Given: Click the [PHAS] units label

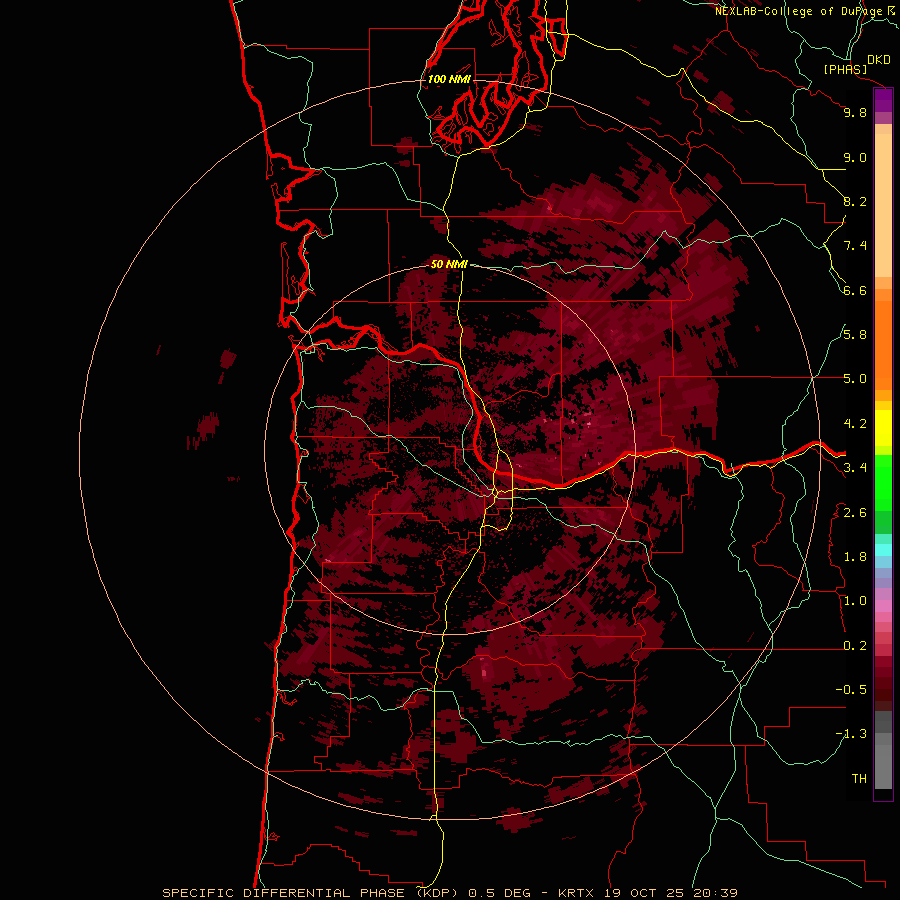Looking at the screenshot, I should click(x=845, y=69).
